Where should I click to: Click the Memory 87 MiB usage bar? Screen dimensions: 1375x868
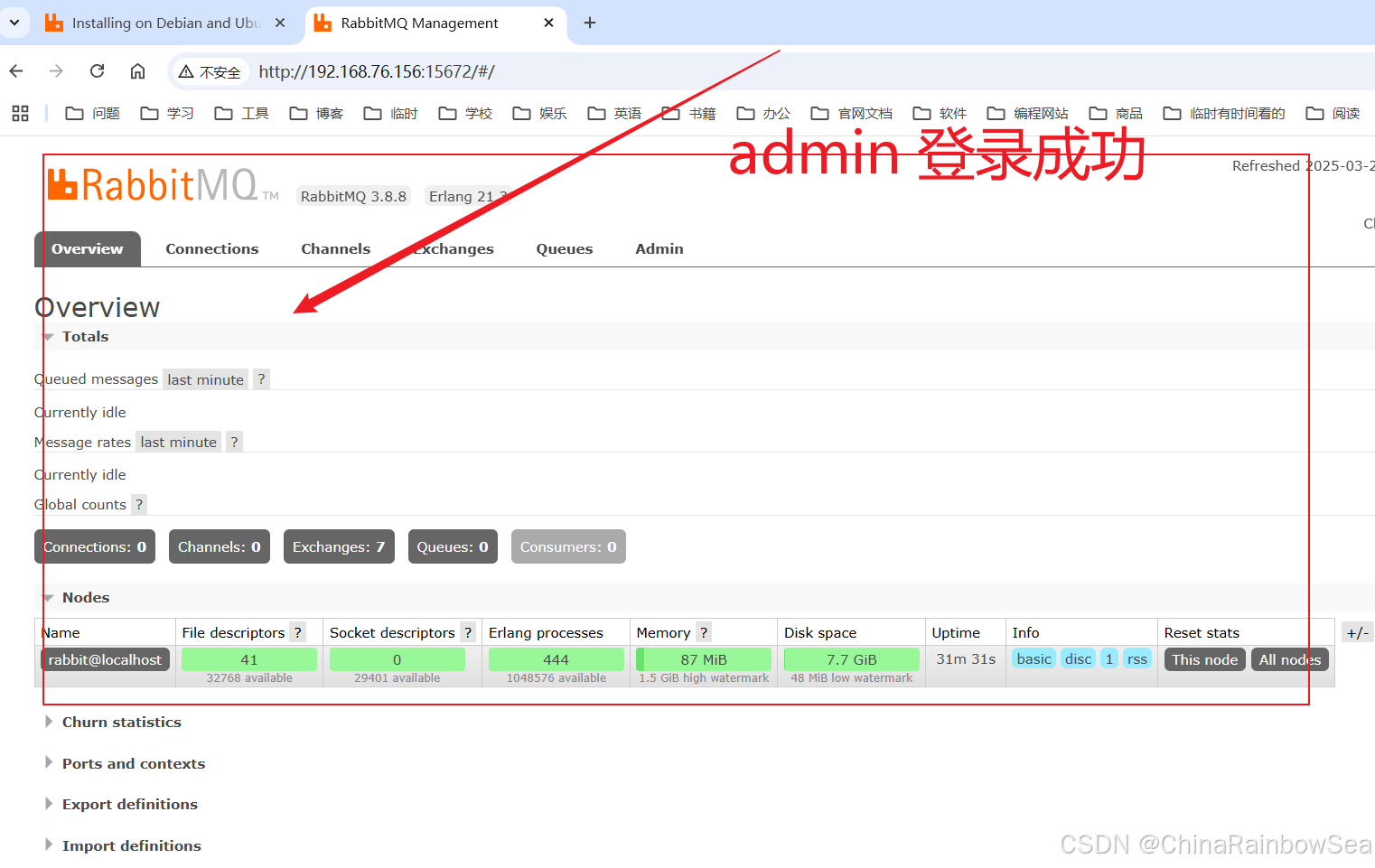coord(704,659)
